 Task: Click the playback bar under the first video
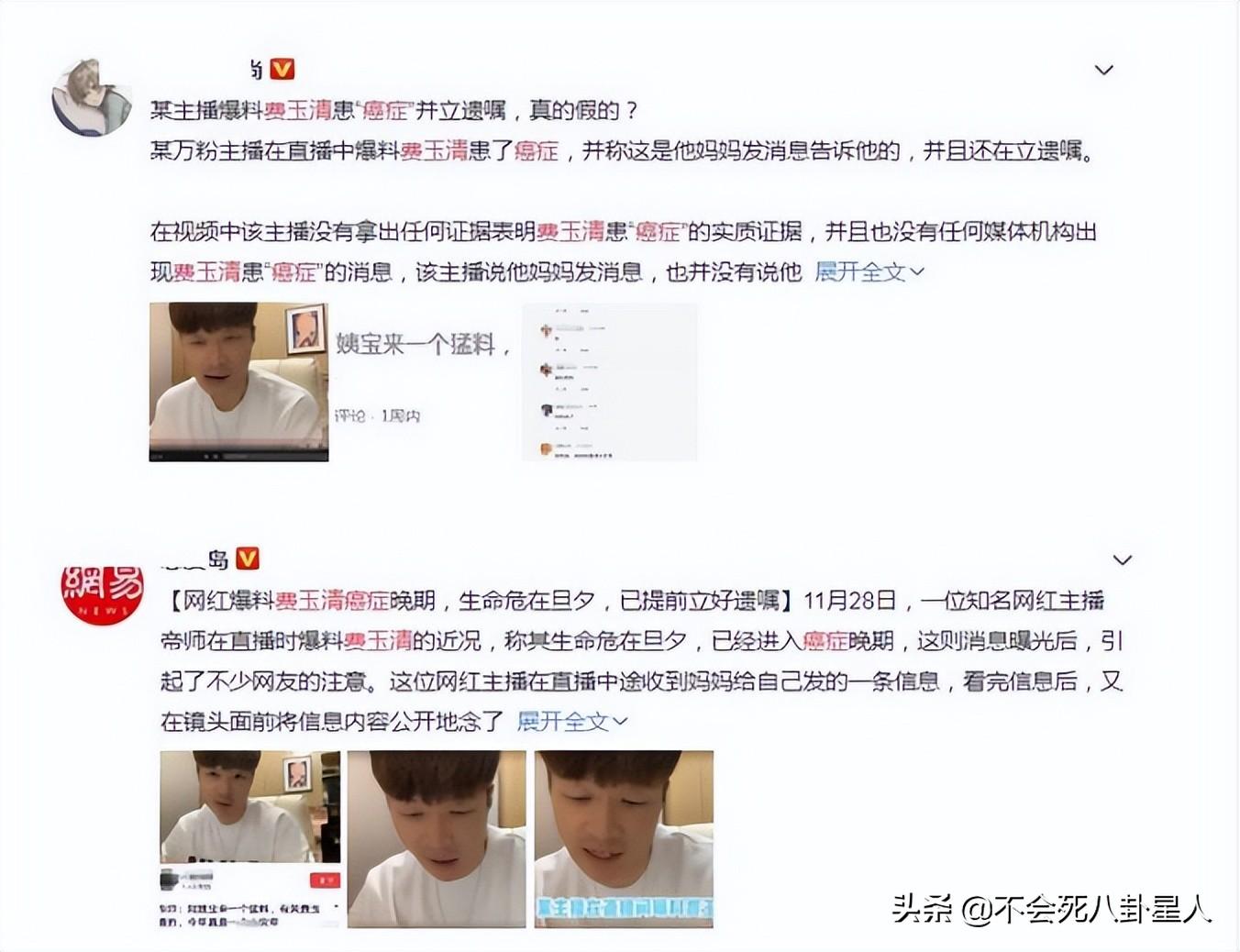pos(238,455)
